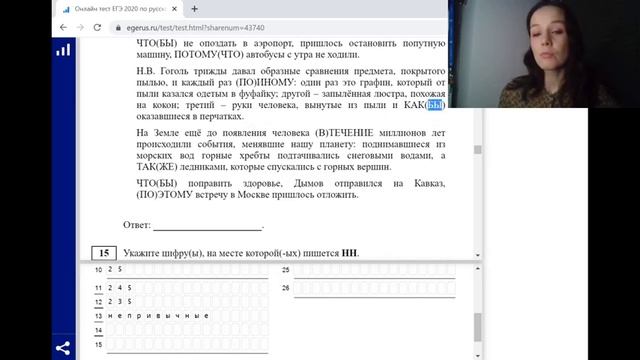Select the "Онлайн тест ЕГЭ 2020" tab
The width and height of the screenshot is (640, 360).
pos(118,9)
